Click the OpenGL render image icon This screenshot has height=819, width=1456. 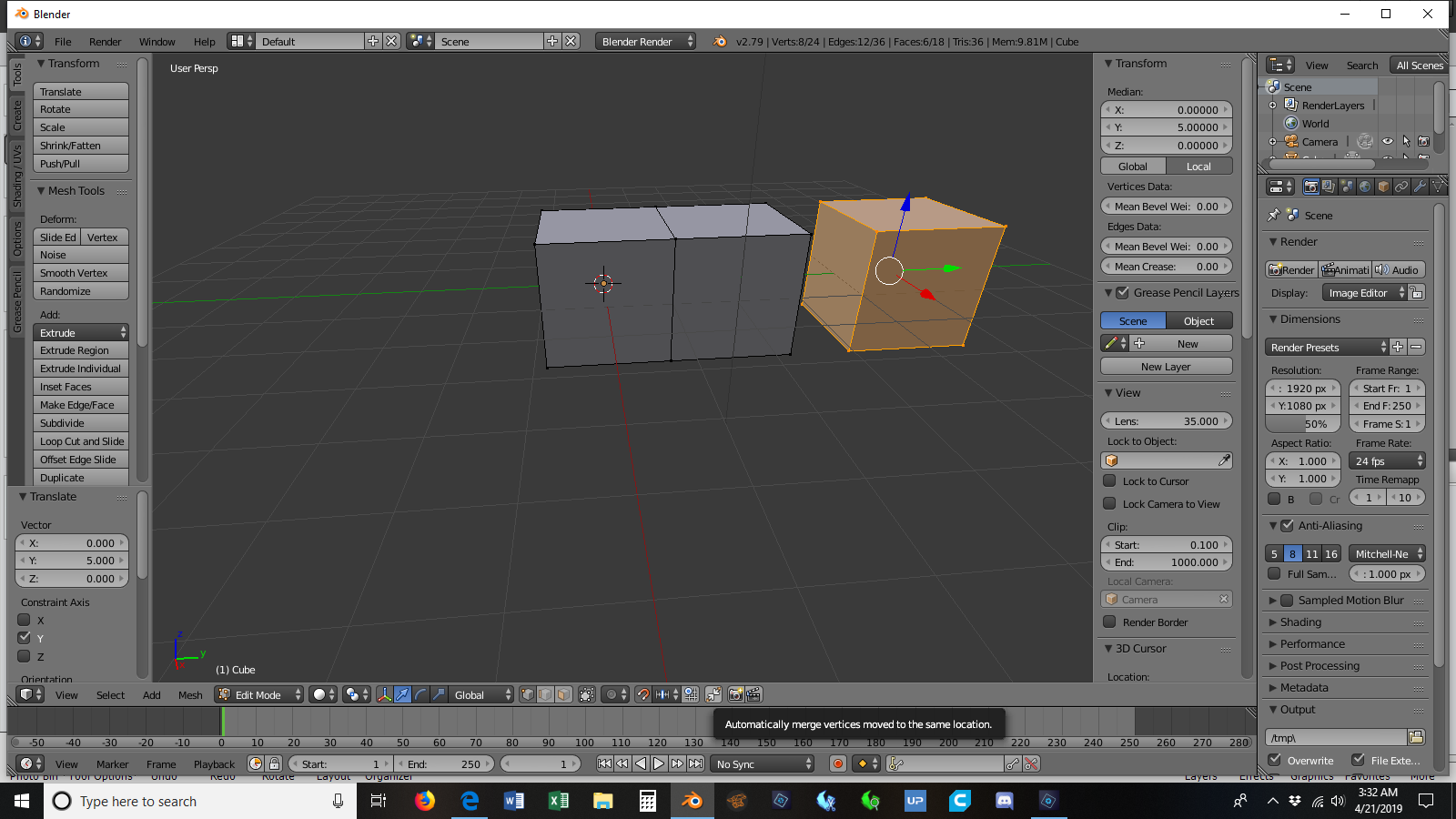(735, 694)
